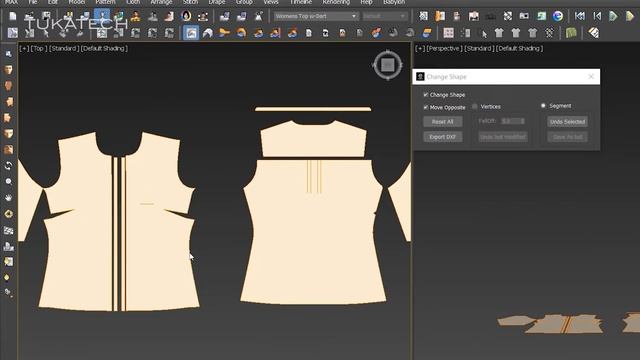Viewport: 640px width, 360px height.
Task: Open the Timeline menu
Action: click(x=300, y=2)
